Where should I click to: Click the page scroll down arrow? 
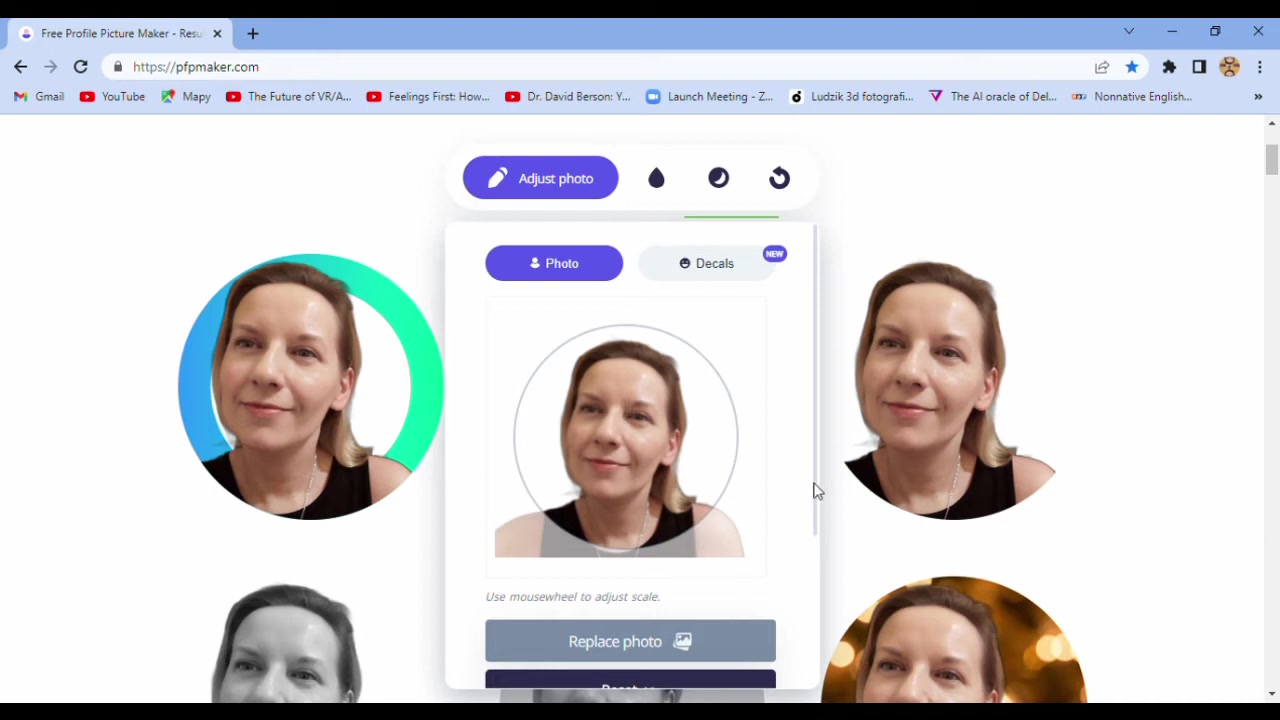[1271, 694]
